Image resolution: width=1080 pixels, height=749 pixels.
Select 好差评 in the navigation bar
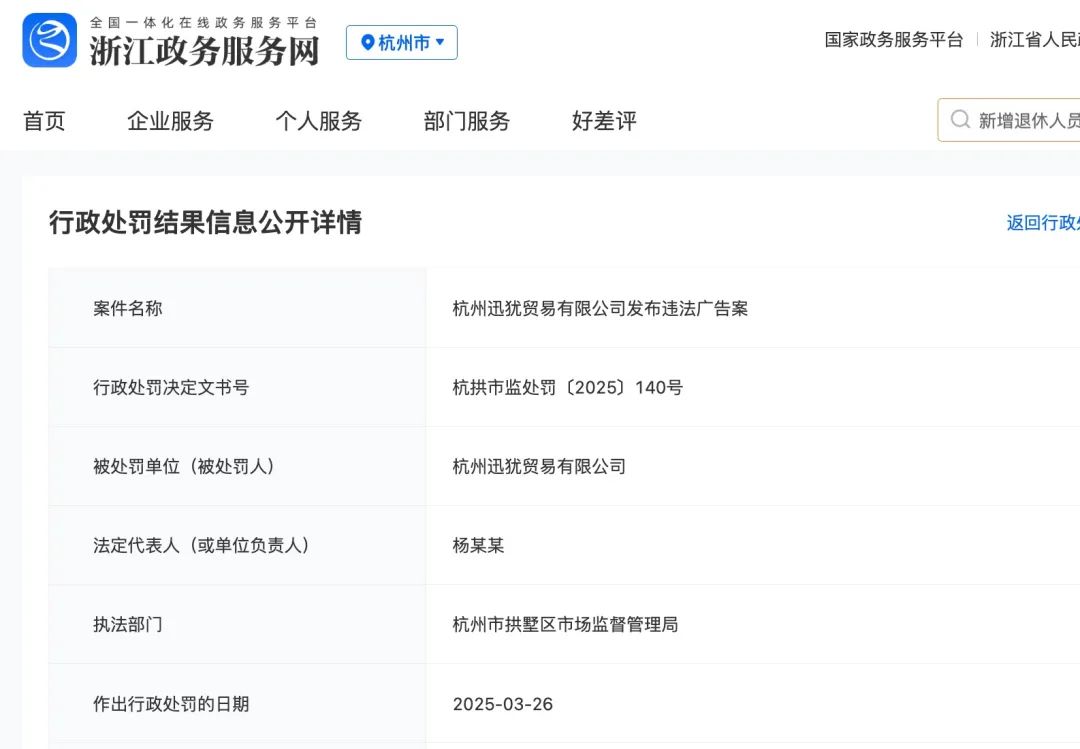tap(604, 121)
